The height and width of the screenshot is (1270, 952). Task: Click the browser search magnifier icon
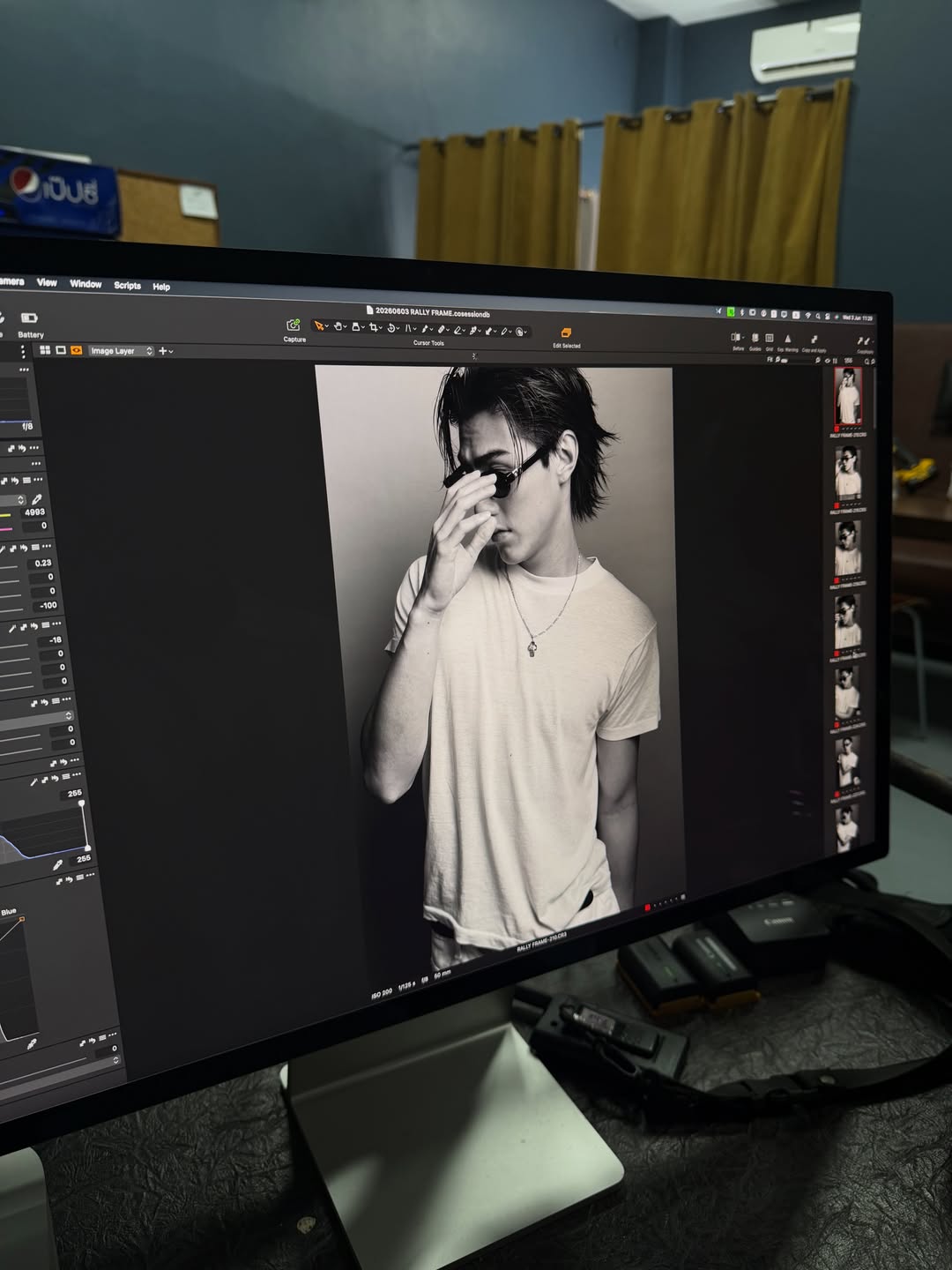click(x=867, y=361)
